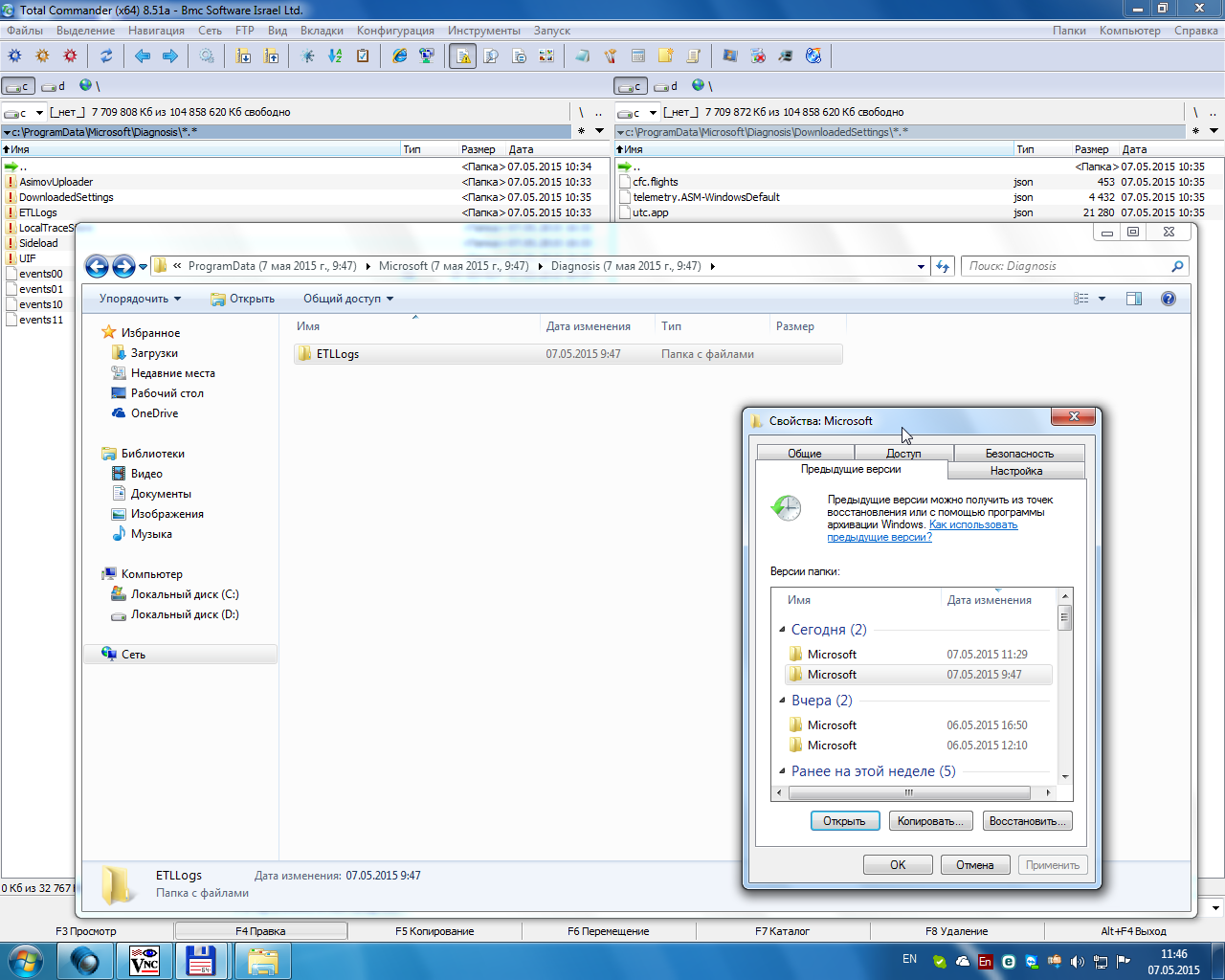
Task: Click the A-Z sort icon in toolbar
Action: tap(335, 56)
